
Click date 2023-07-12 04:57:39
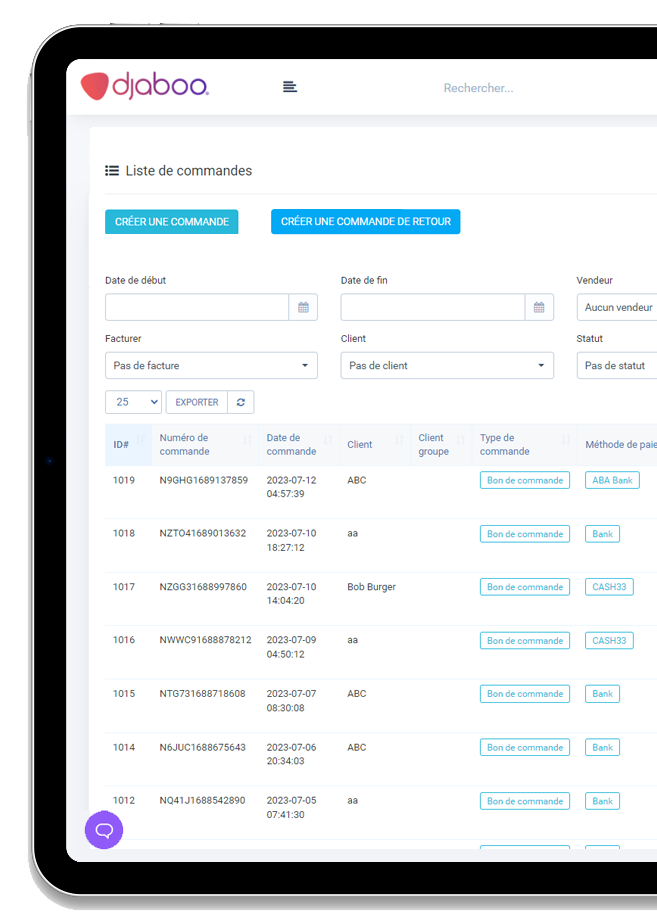click(292, 487)
